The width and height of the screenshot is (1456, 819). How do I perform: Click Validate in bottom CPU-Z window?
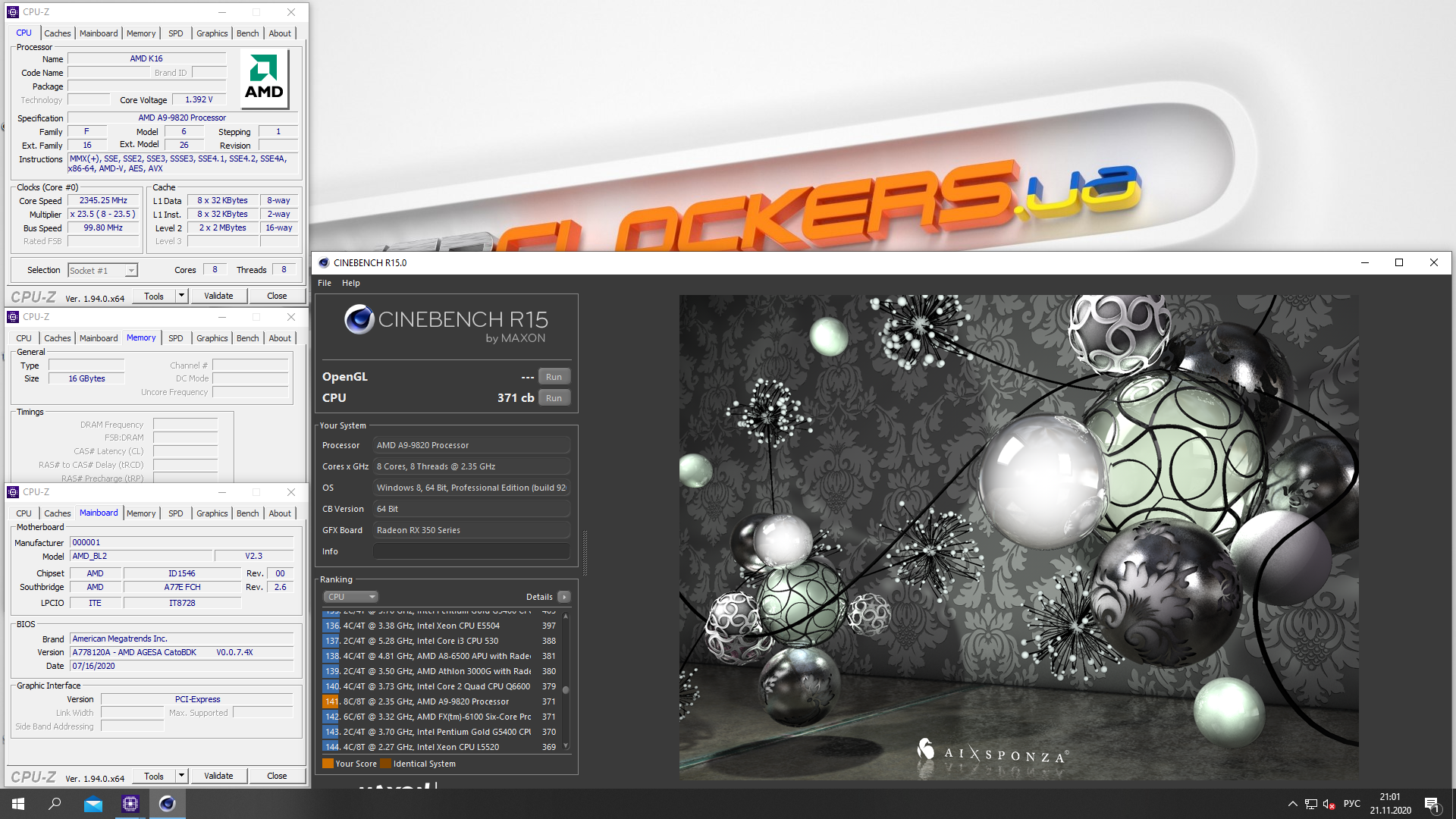(x=218, y=776)
